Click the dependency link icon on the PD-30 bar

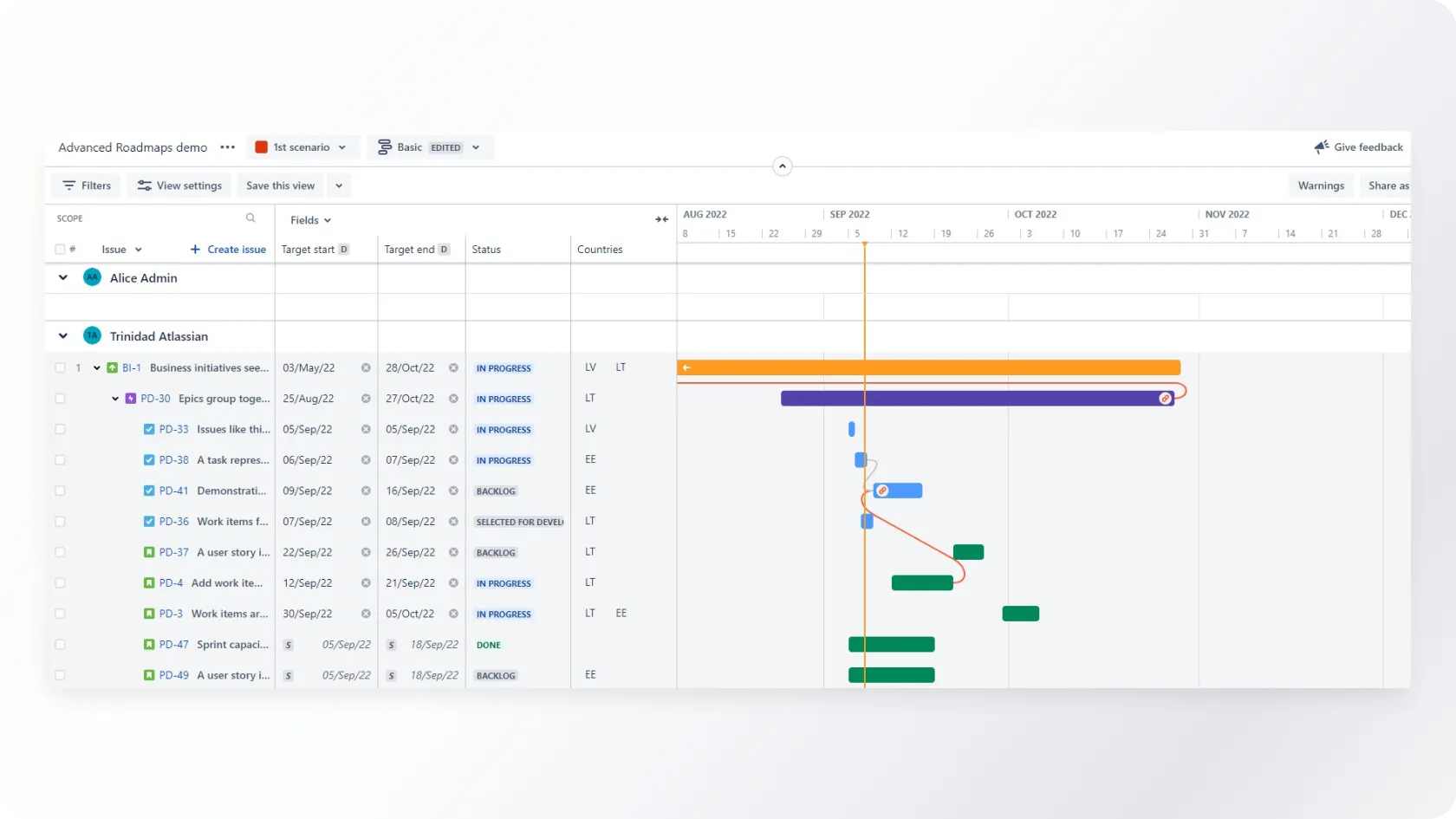point(1165,399)
